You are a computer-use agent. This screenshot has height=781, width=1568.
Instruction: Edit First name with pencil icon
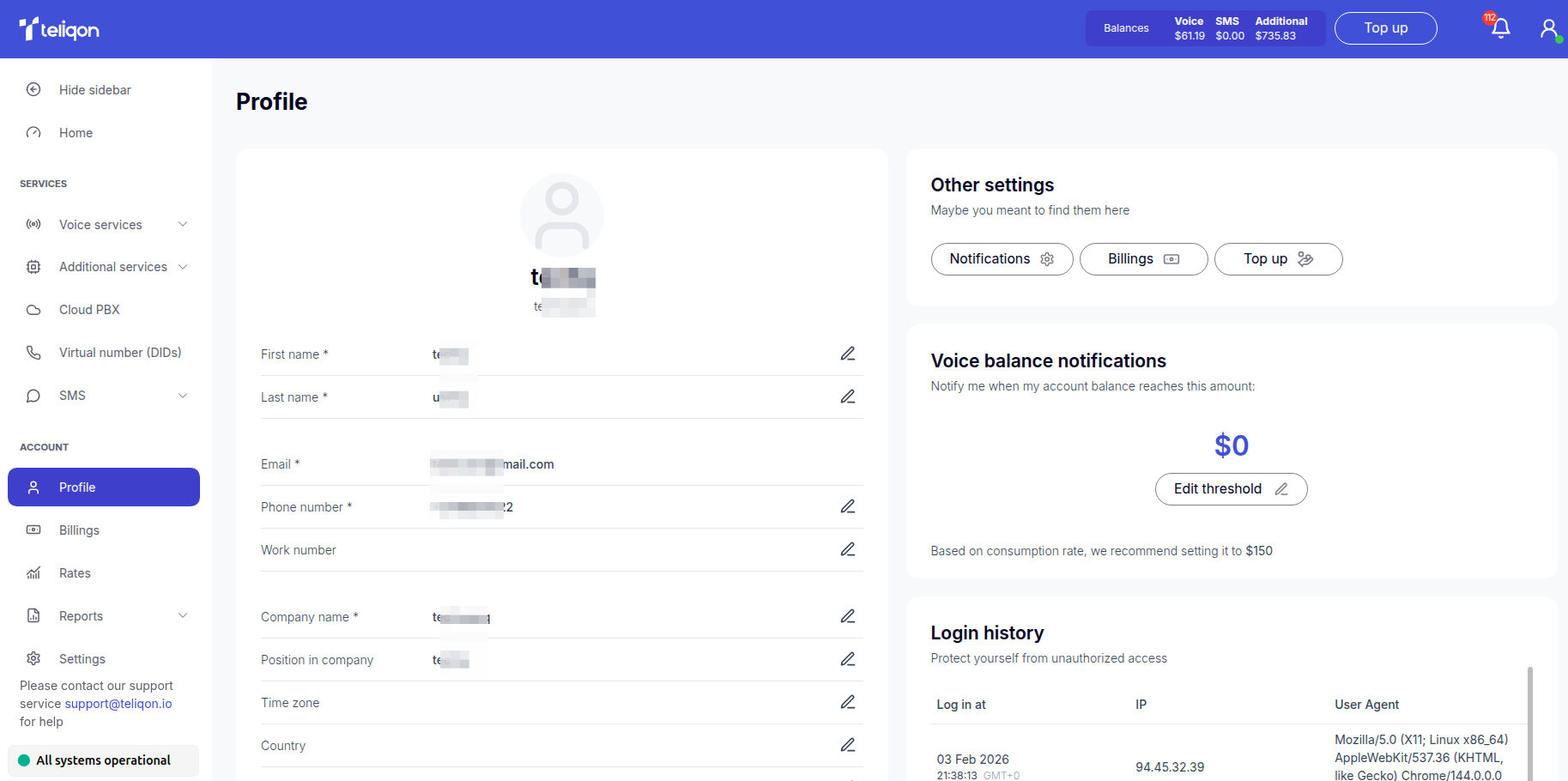click(x=847, y=354)
